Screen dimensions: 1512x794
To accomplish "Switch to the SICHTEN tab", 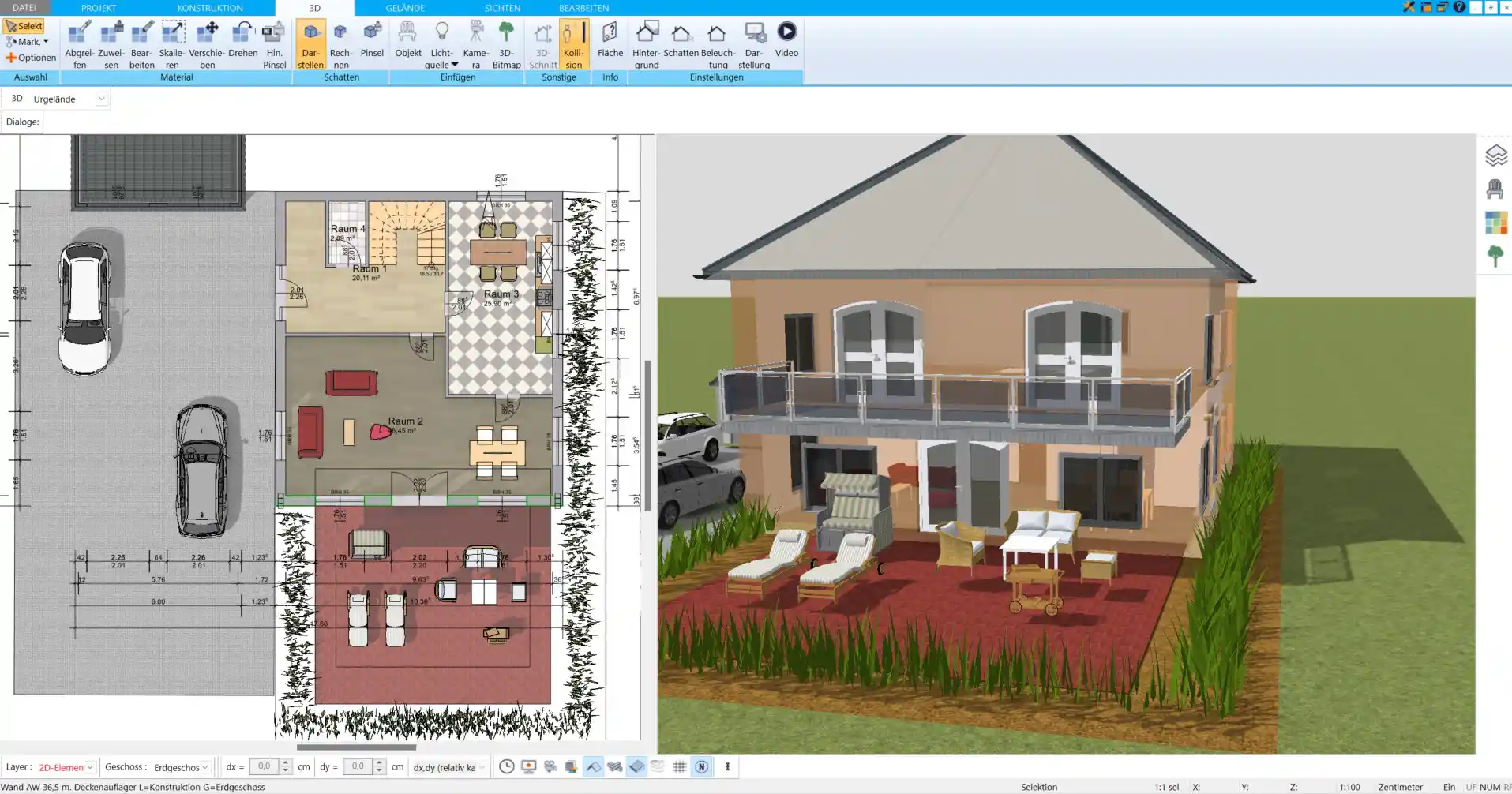I will (502, 8).
